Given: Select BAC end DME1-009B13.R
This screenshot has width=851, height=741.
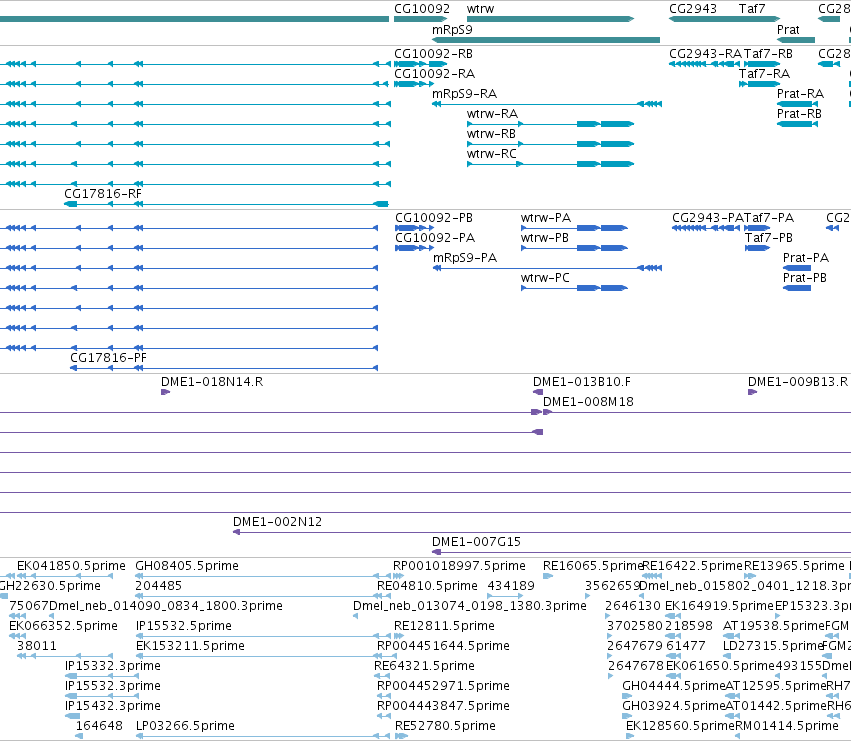Looking at the screenshot, I should (797, 382).
